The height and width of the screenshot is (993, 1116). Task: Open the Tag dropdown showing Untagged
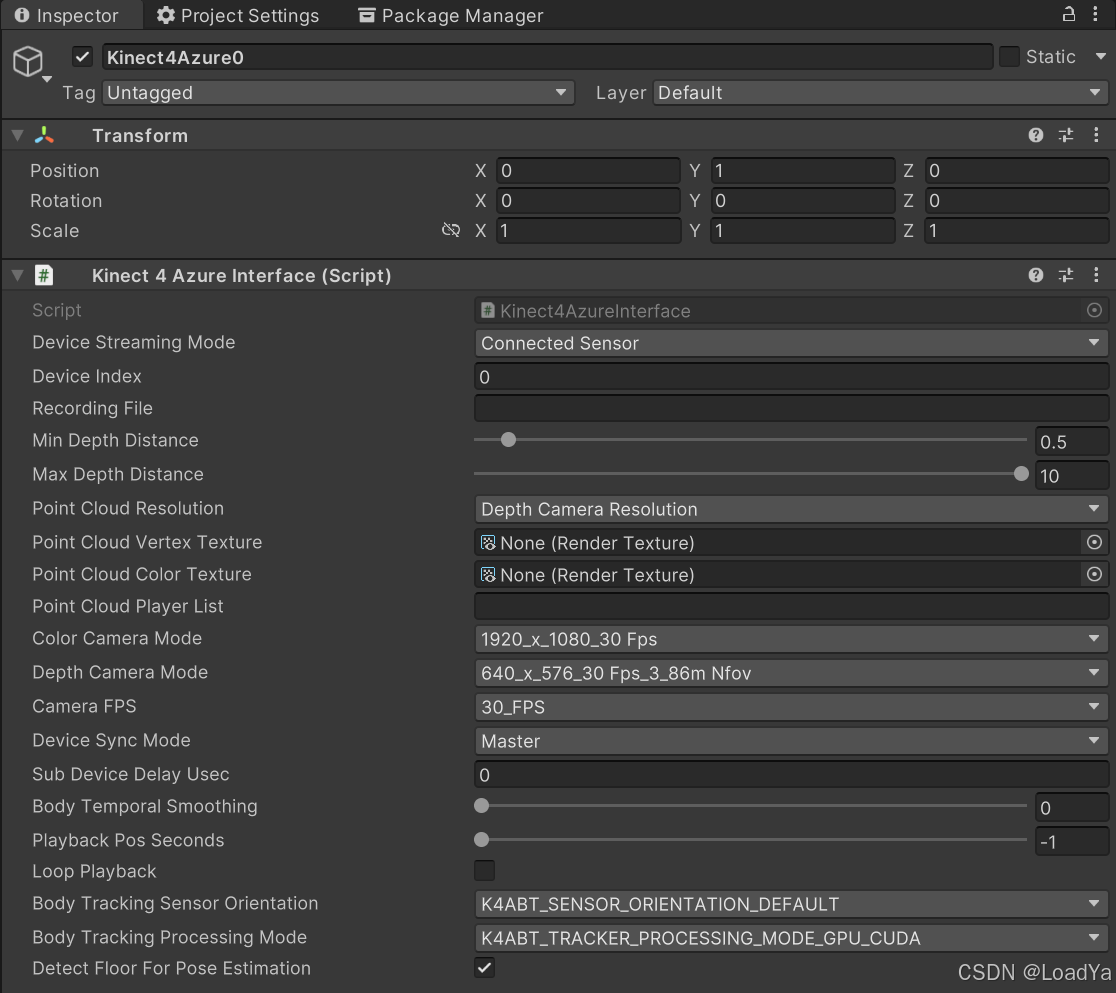pyautogui.click(x=338, y=93)
